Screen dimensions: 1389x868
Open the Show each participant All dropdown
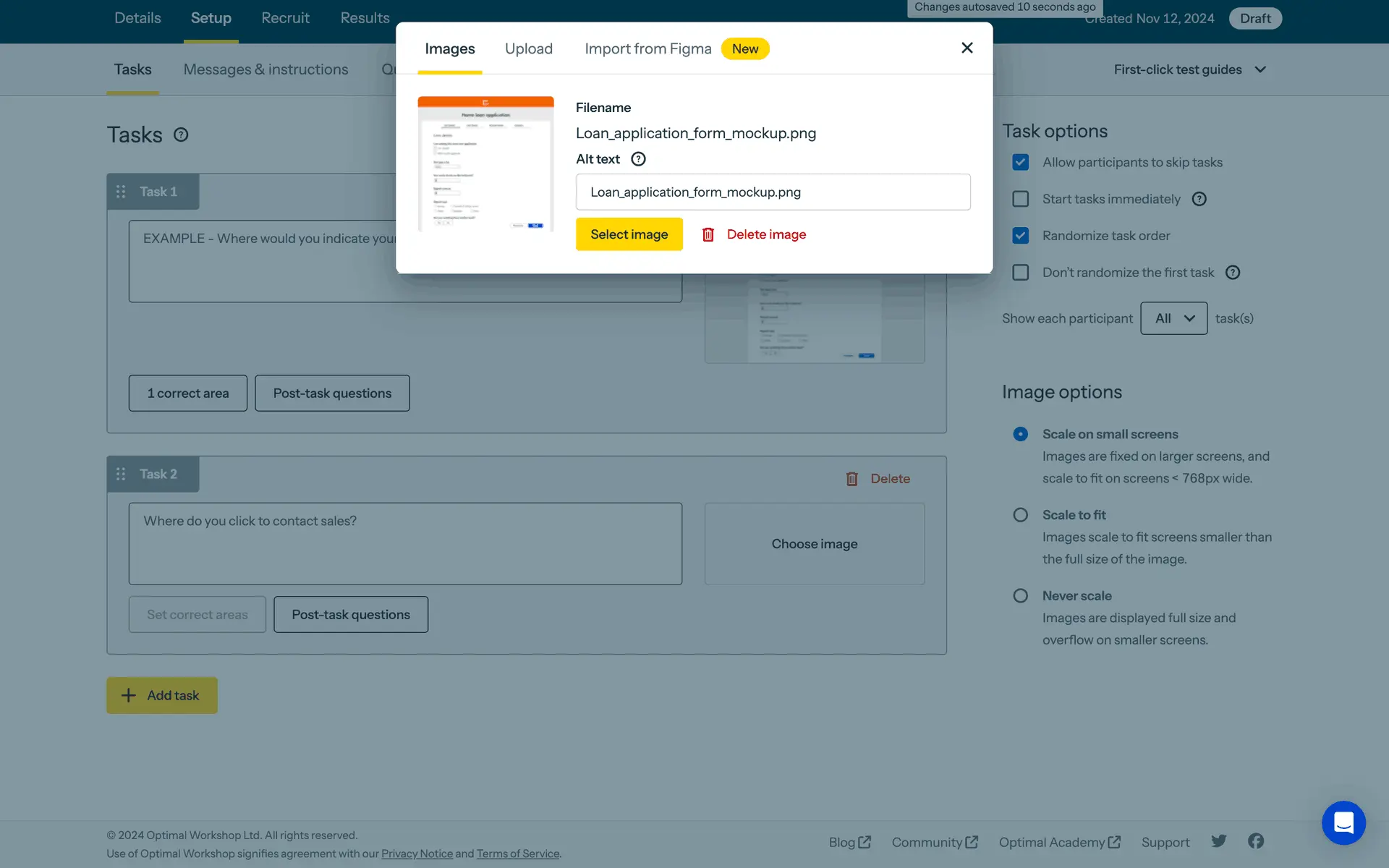(x=1173, y=318)
